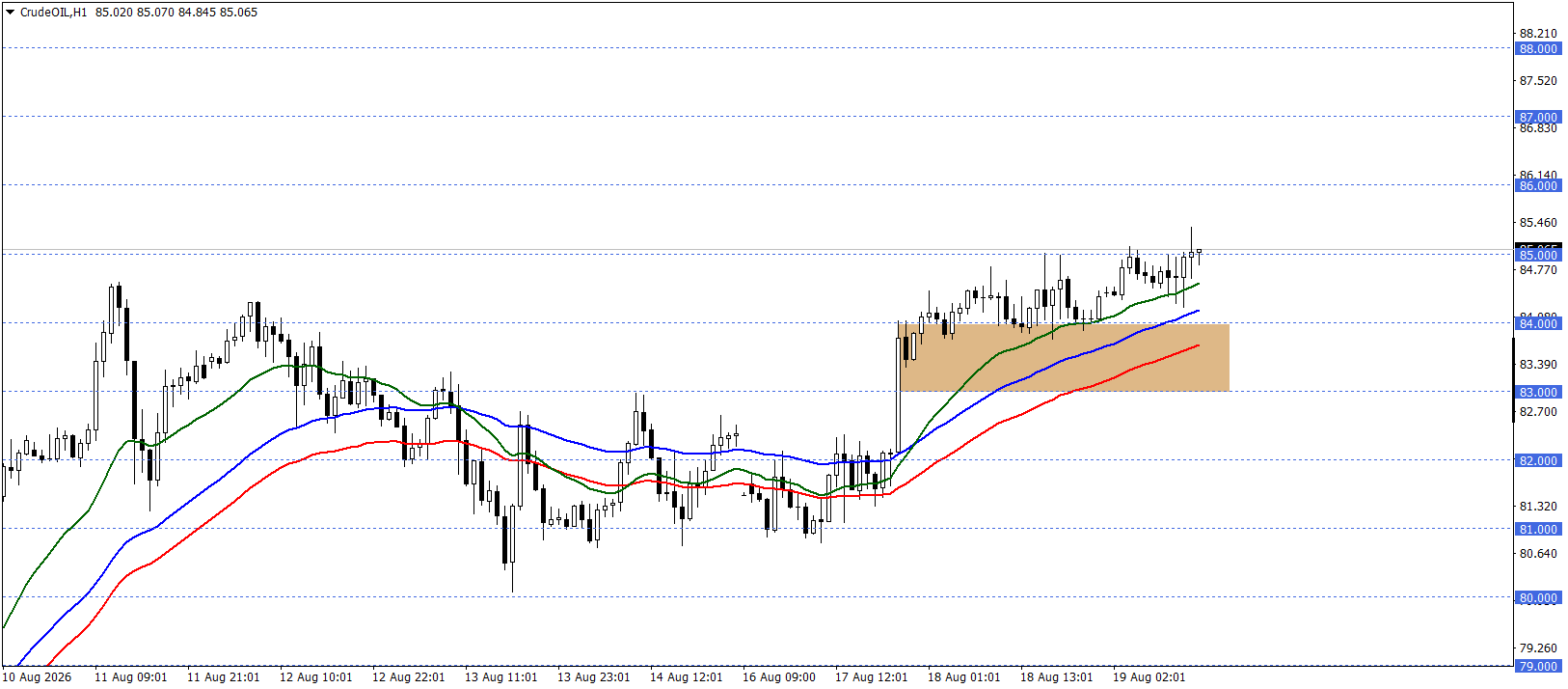Click the 80.640 price scale value
Image resolution: width=1568 pixels, height=689 pixels.
pyautogui.click(x=1538, y=554)
